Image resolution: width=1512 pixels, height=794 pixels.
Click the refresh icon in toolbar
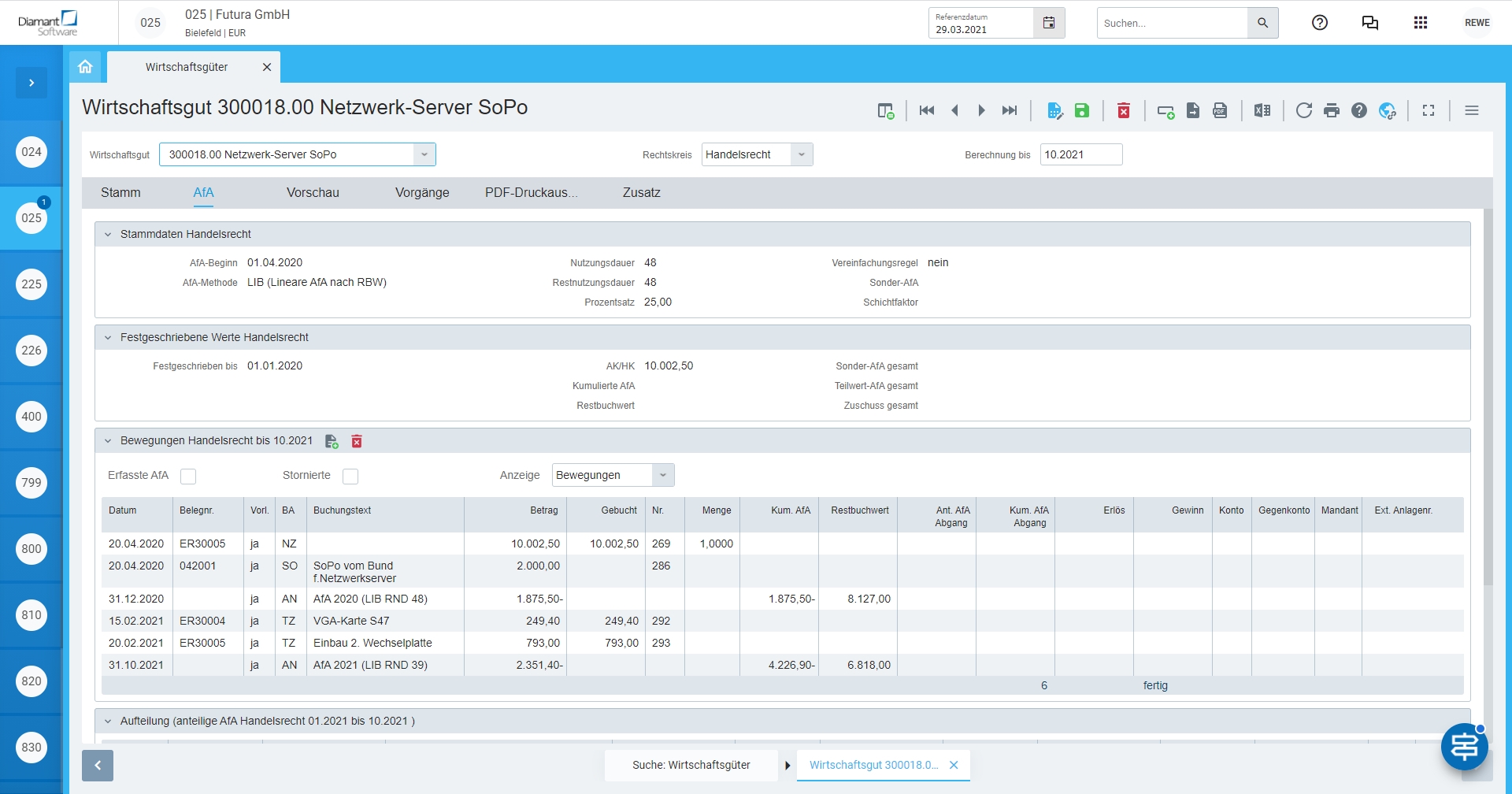coord(1304,110)
